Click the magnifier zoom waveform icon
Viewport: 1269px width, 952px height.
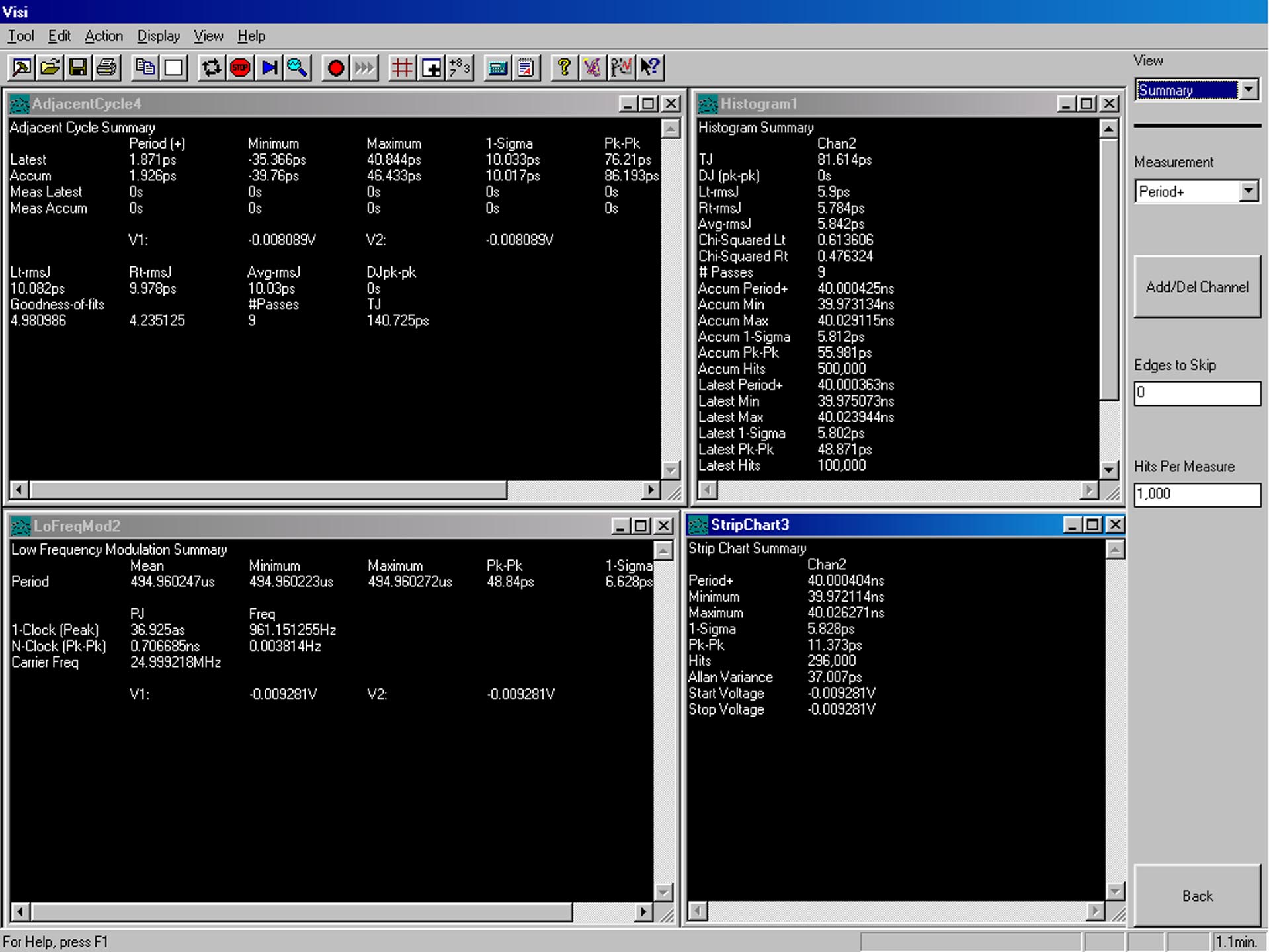(x=298, y=67)
